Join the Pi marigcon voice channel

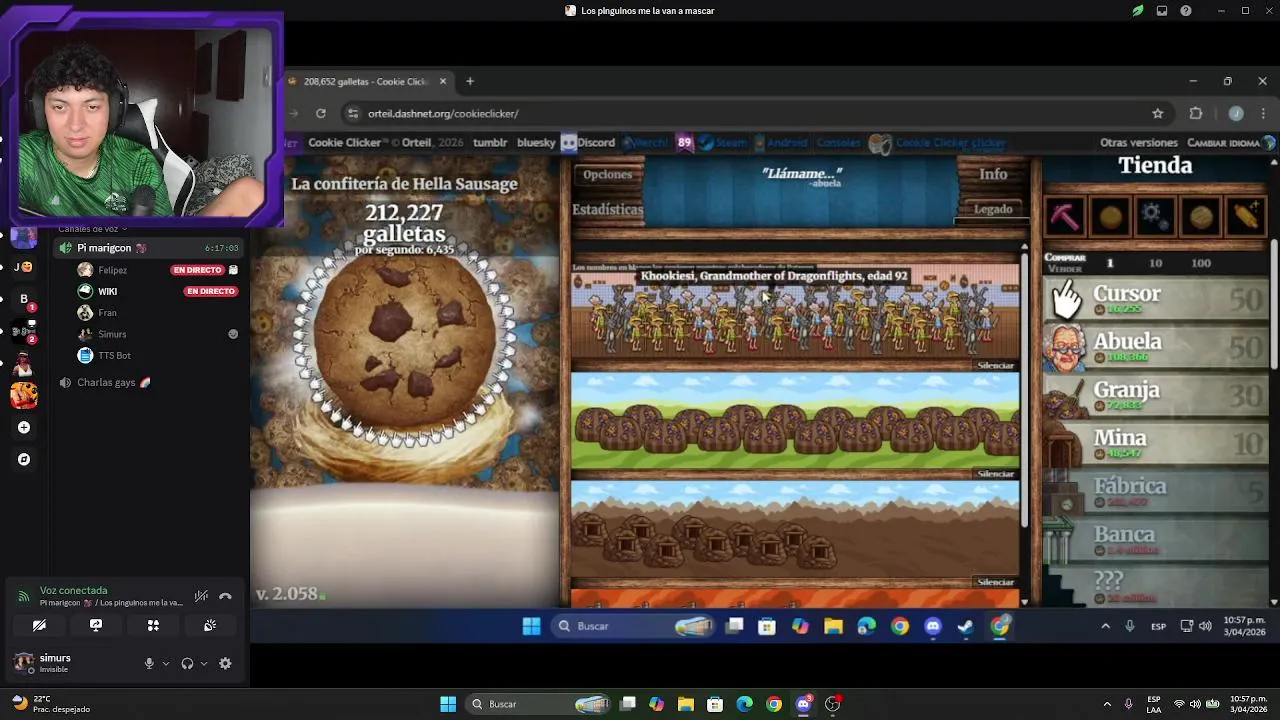coord(150,248)
